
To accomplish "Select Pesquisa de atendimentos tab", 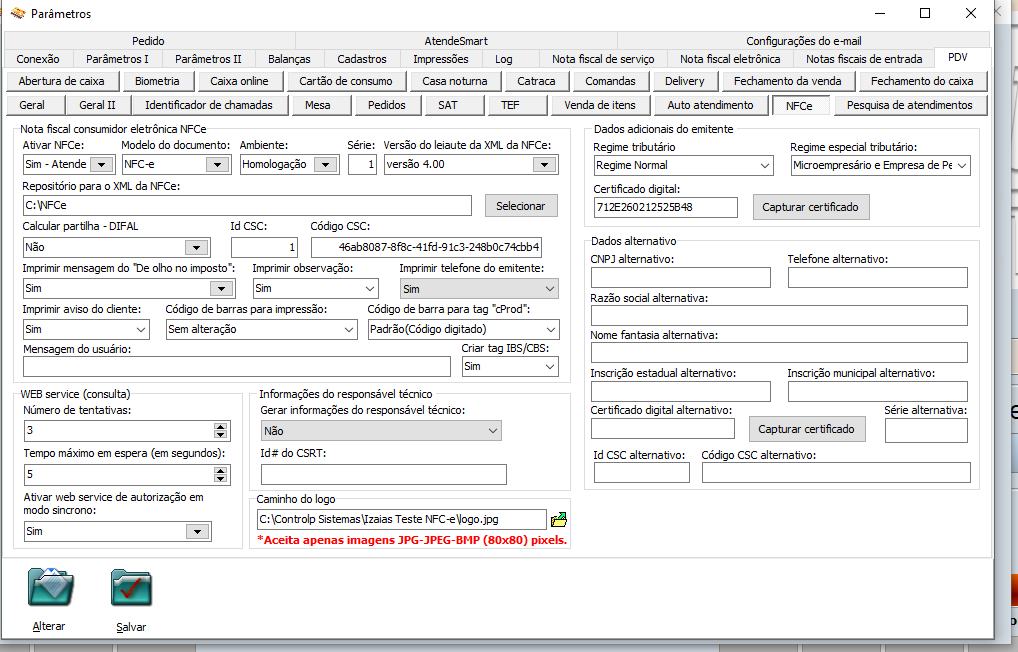I will click(x=910, y=105).
